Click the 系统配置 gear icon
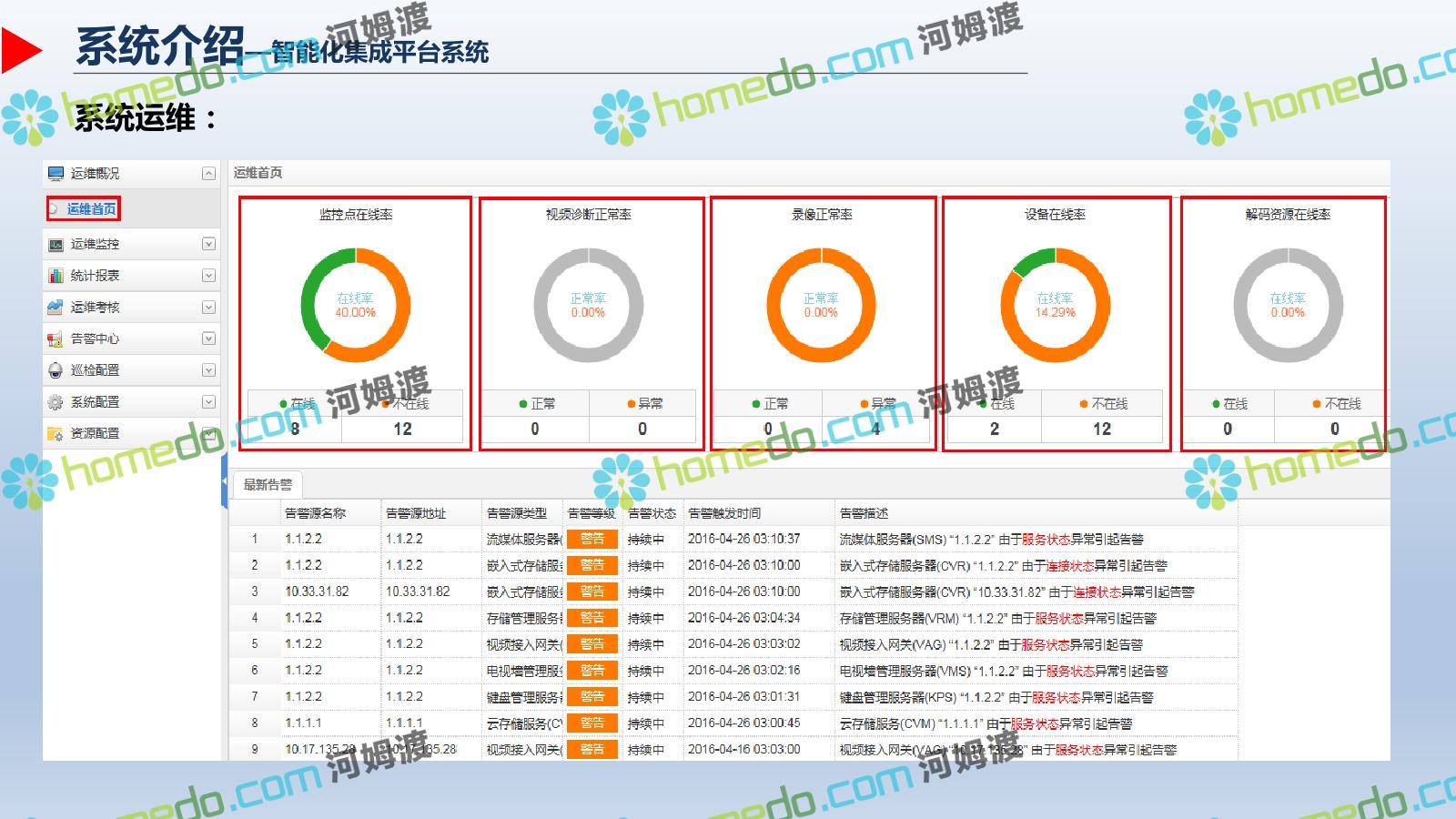Image resolution: width=1456 pixels, height=819 pixels. click(x=56, y=402)
